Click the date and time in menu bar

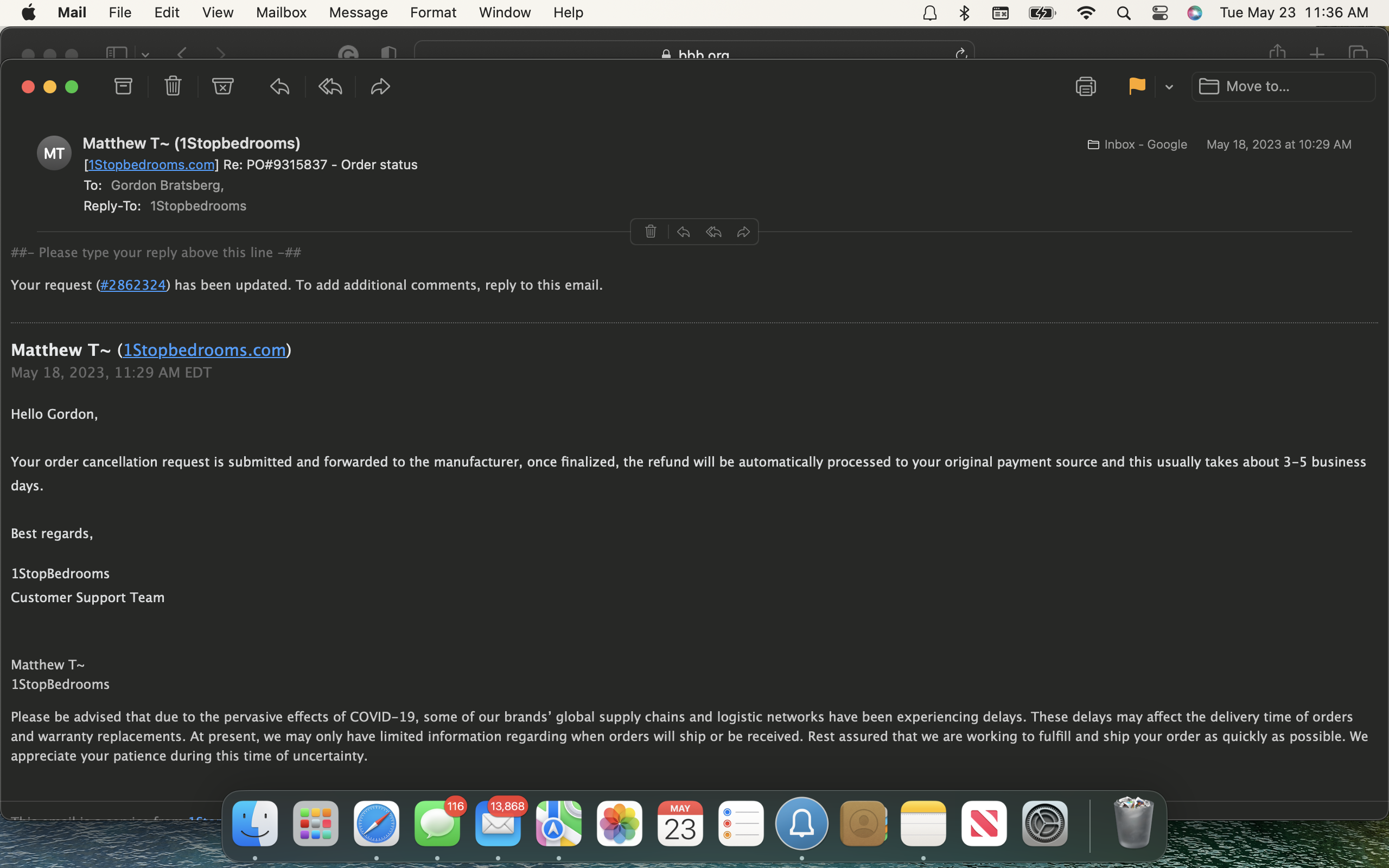pyautogui.click(x=1294, y=12)
